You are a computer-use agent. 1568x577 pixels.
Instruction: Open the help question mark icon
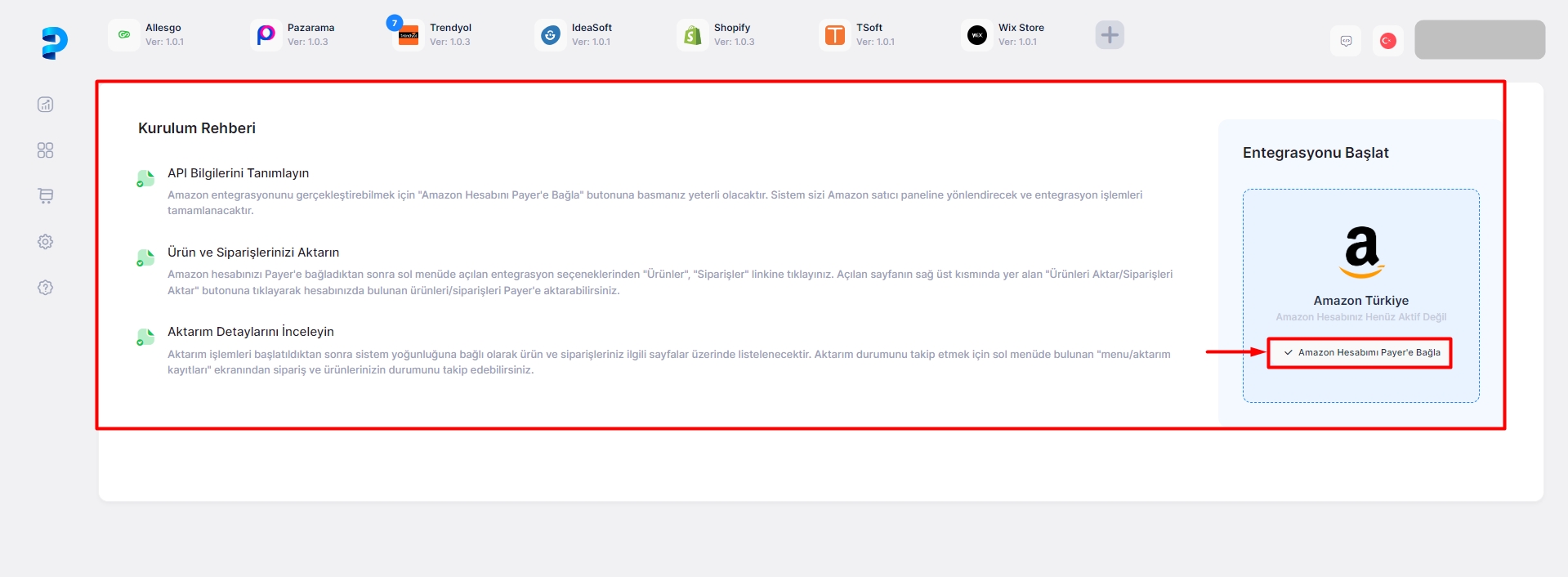[x=46, y=288]
